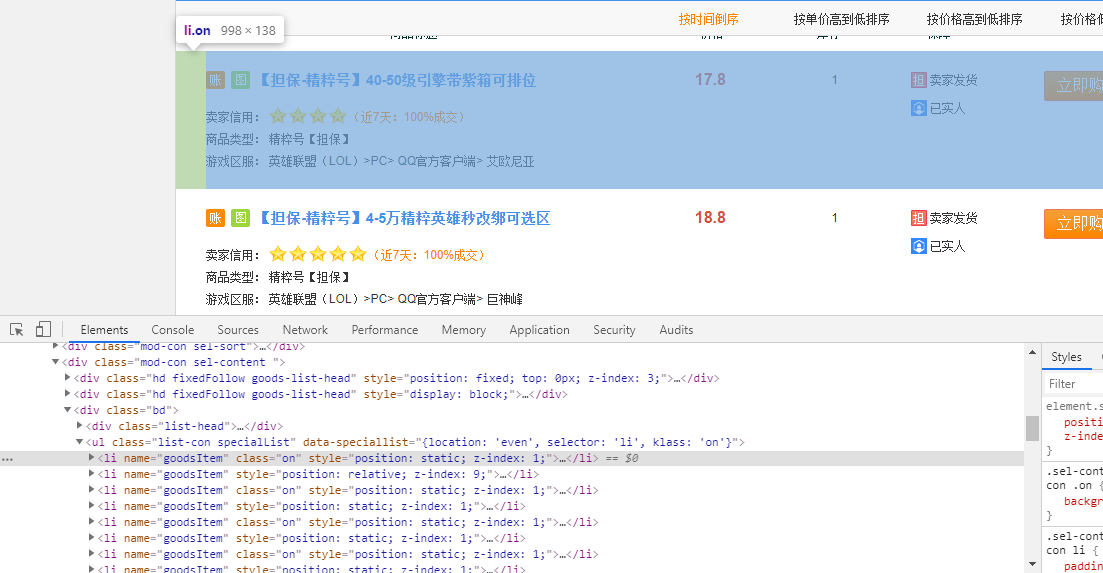Screen dimensions: 1103x573
Task: Collapse the ul list-con specialList node
Action: pyautogui.click(x=79, y=442)
